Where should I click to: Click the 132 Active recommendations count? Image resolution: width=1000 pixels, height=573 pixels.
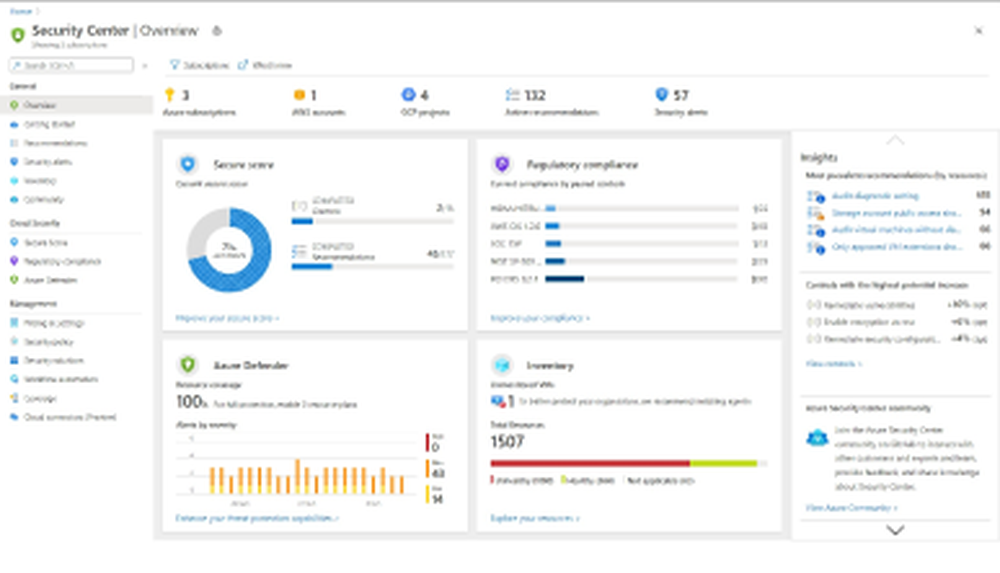click(534, 95)
